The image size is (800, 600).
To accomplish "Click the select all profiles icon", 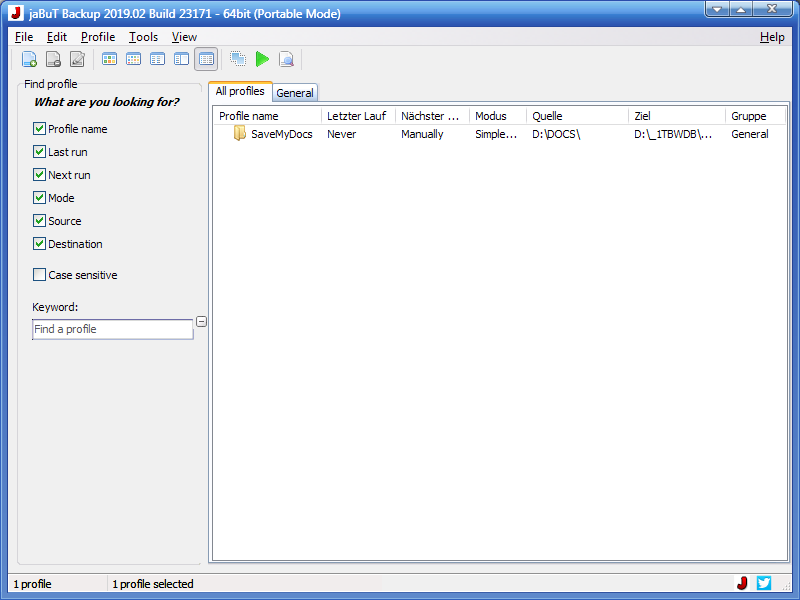I will pos(238,59).
